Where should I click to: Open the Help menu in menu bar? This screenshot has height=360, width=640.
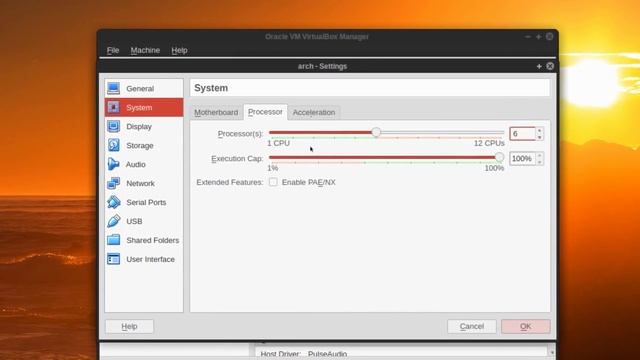pos(179,50)
